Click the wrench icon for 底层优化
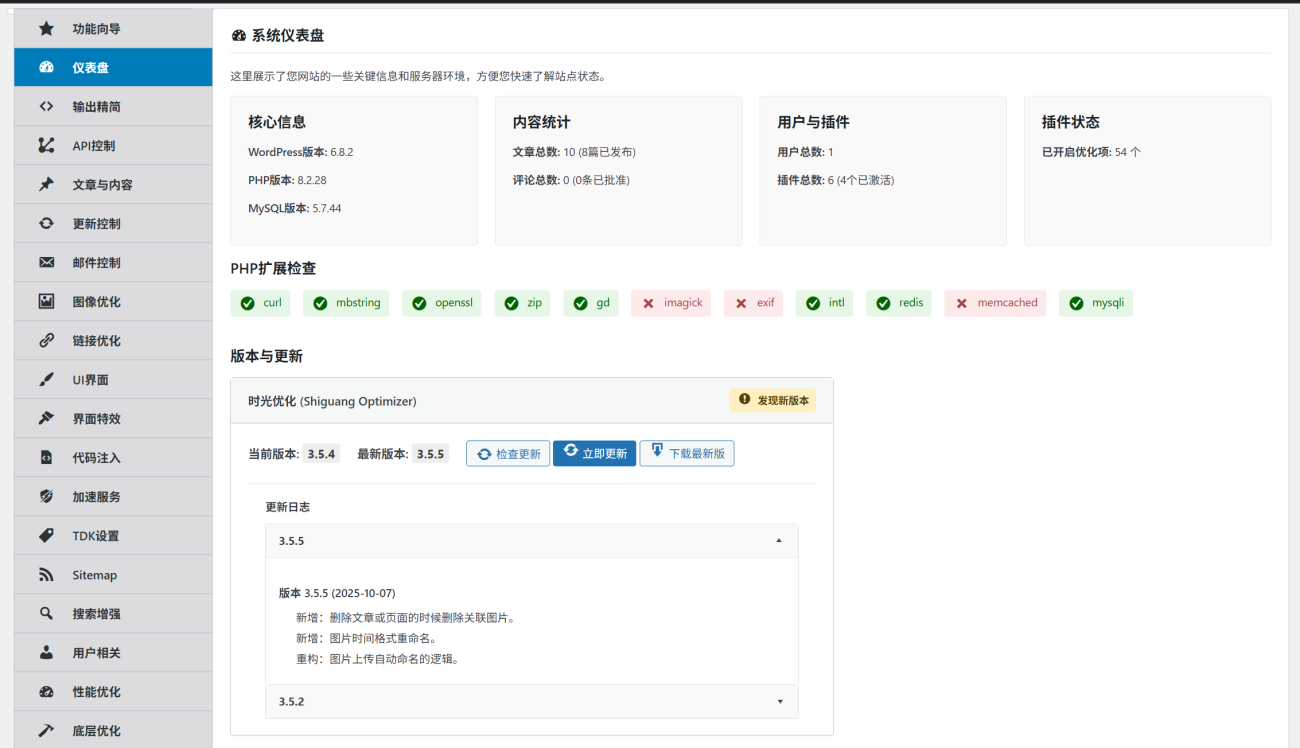1300x748 pixels. point(45,730)
